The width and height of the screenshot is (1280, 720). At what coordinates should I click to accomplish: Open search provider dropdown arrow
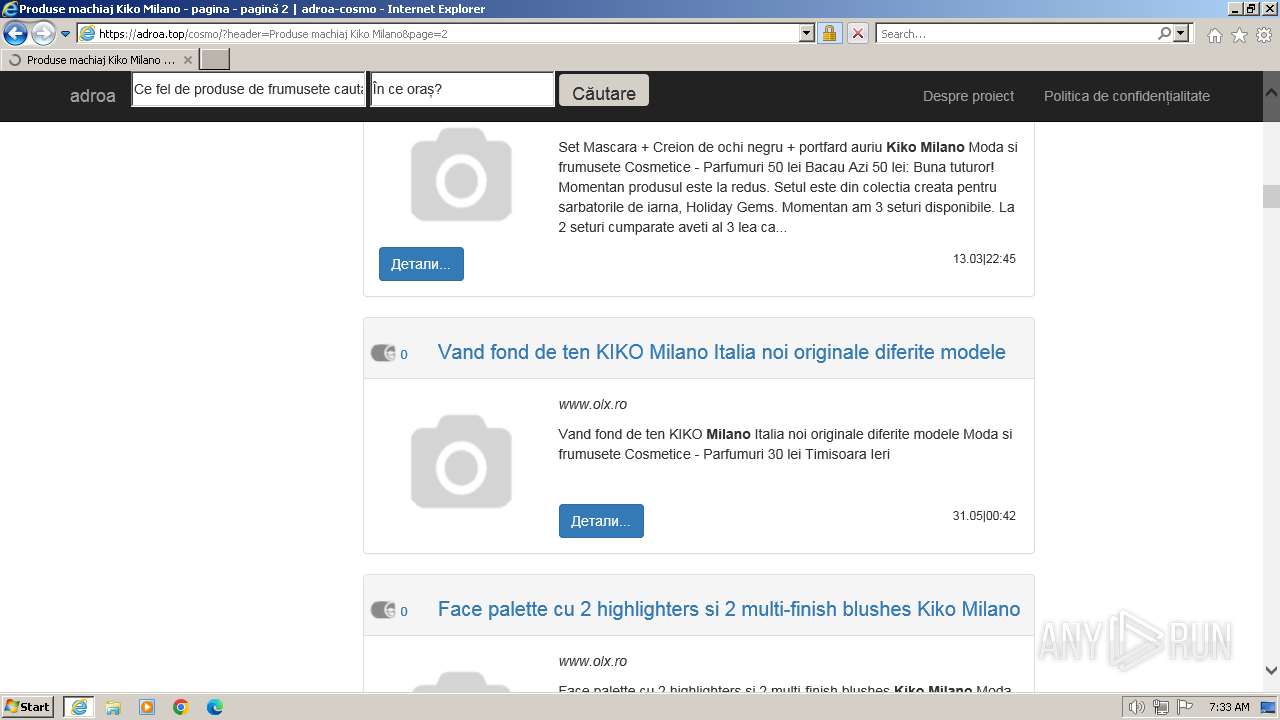point(1181,33)
